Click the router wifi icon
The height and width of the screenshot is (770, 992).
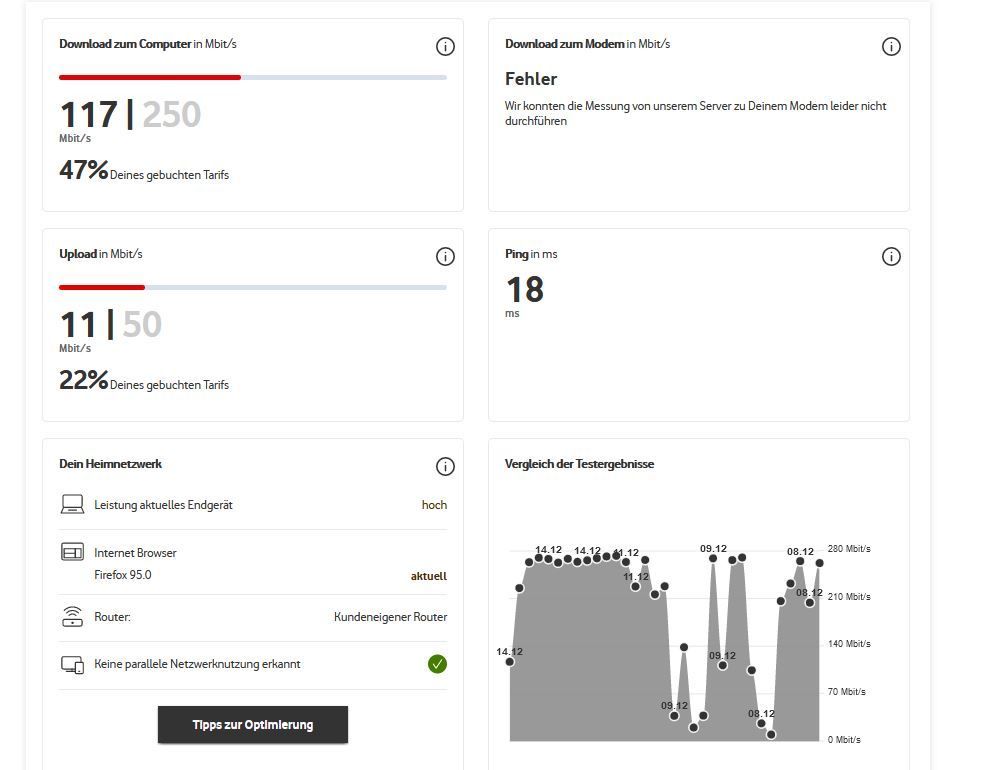tap(72, 616)
